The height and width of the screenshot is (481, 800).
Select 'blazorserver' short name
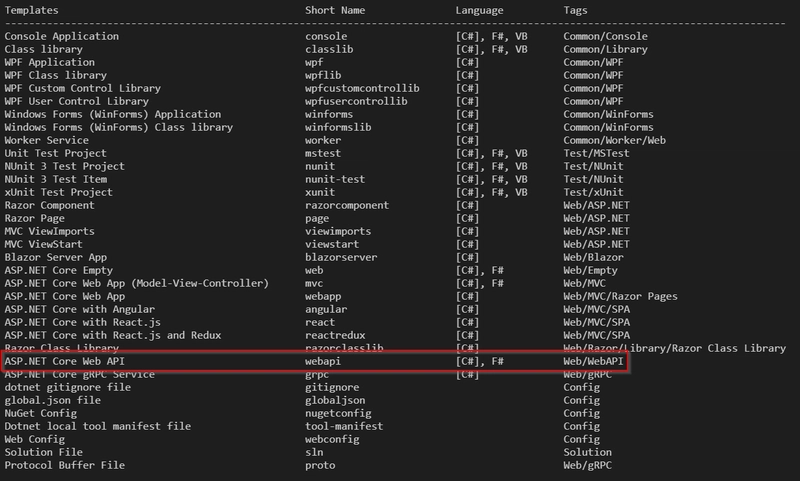pyautogui.click(x=341, y=258)
